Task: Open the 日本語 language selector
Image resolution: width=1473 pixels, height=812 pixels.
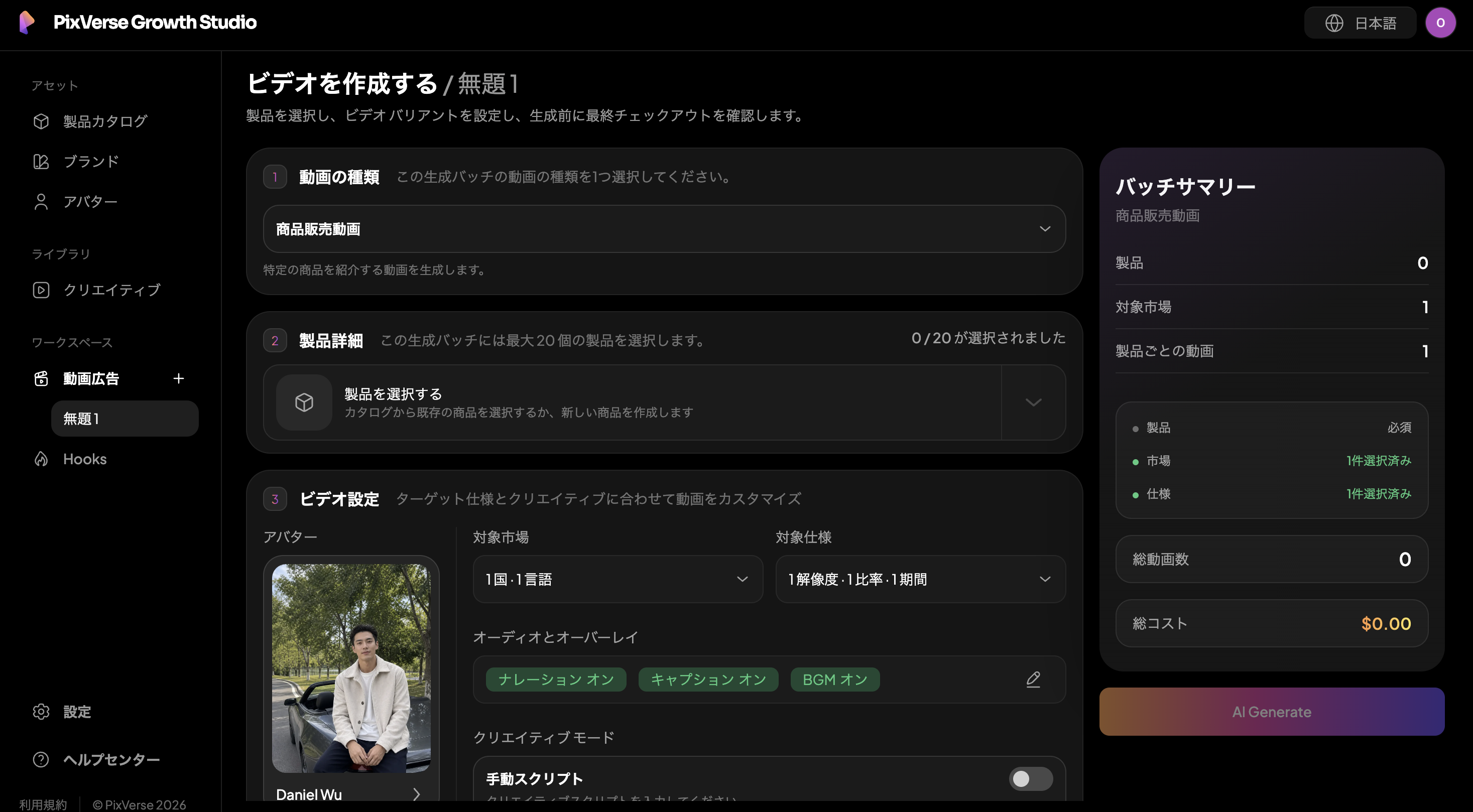Action: [x=1360, y=23]
